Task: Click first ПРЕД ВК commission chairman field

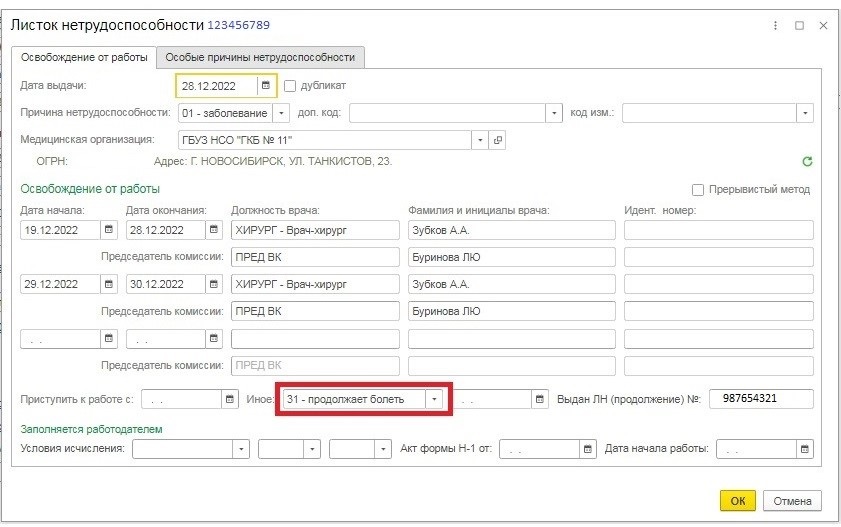Action: tap(315, 257)
